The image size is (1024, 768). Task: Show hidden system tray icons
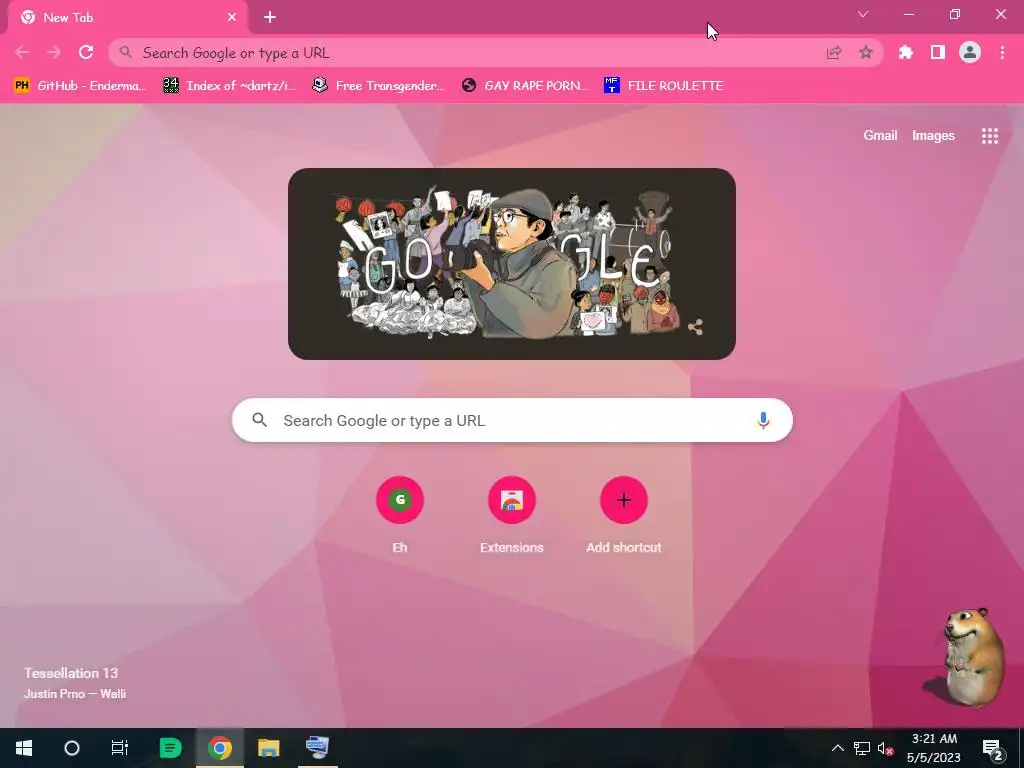click(837, 748)
